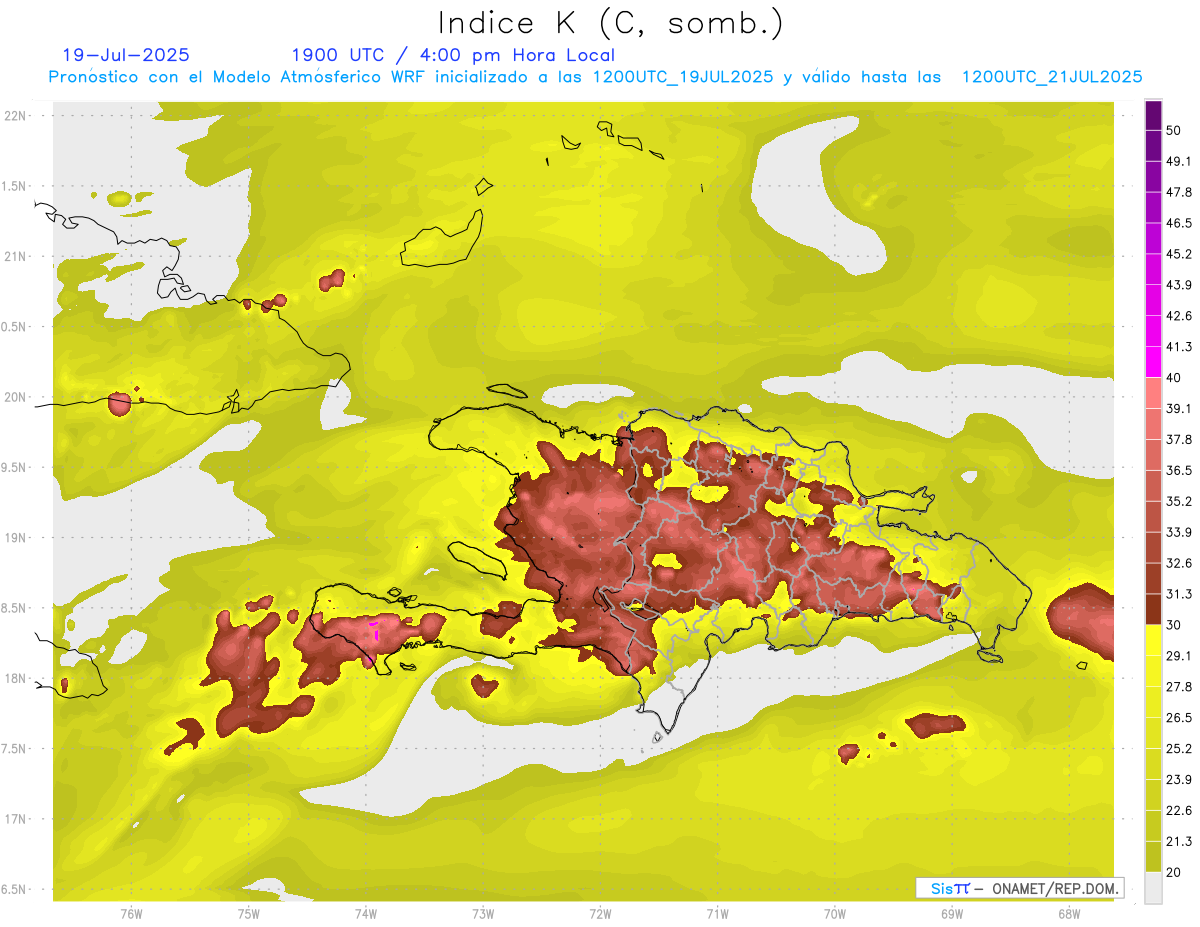Click the '30' color bar label

pyautogui.click(x=1175, y=625)
